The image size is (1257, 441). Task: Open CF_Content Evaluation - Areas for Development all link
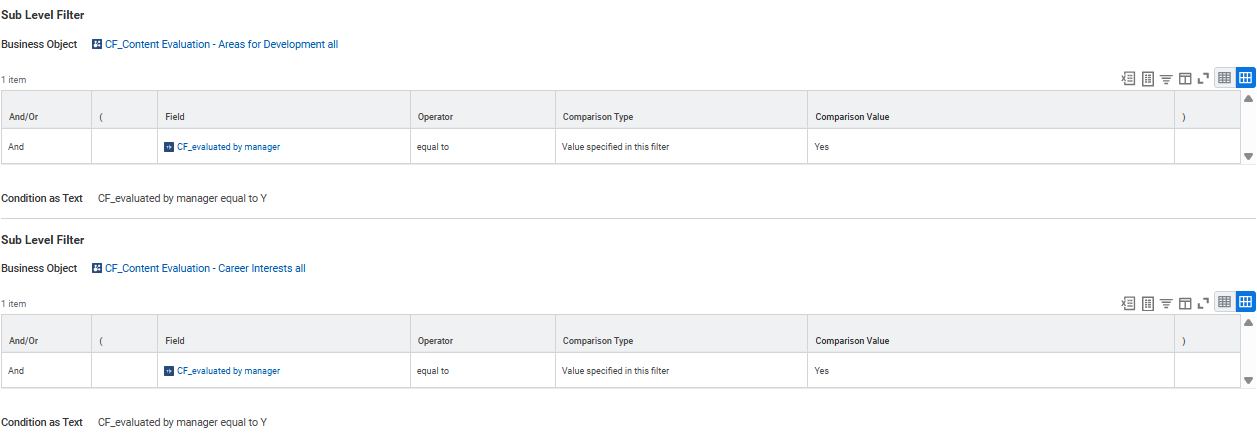click(221, 45)
